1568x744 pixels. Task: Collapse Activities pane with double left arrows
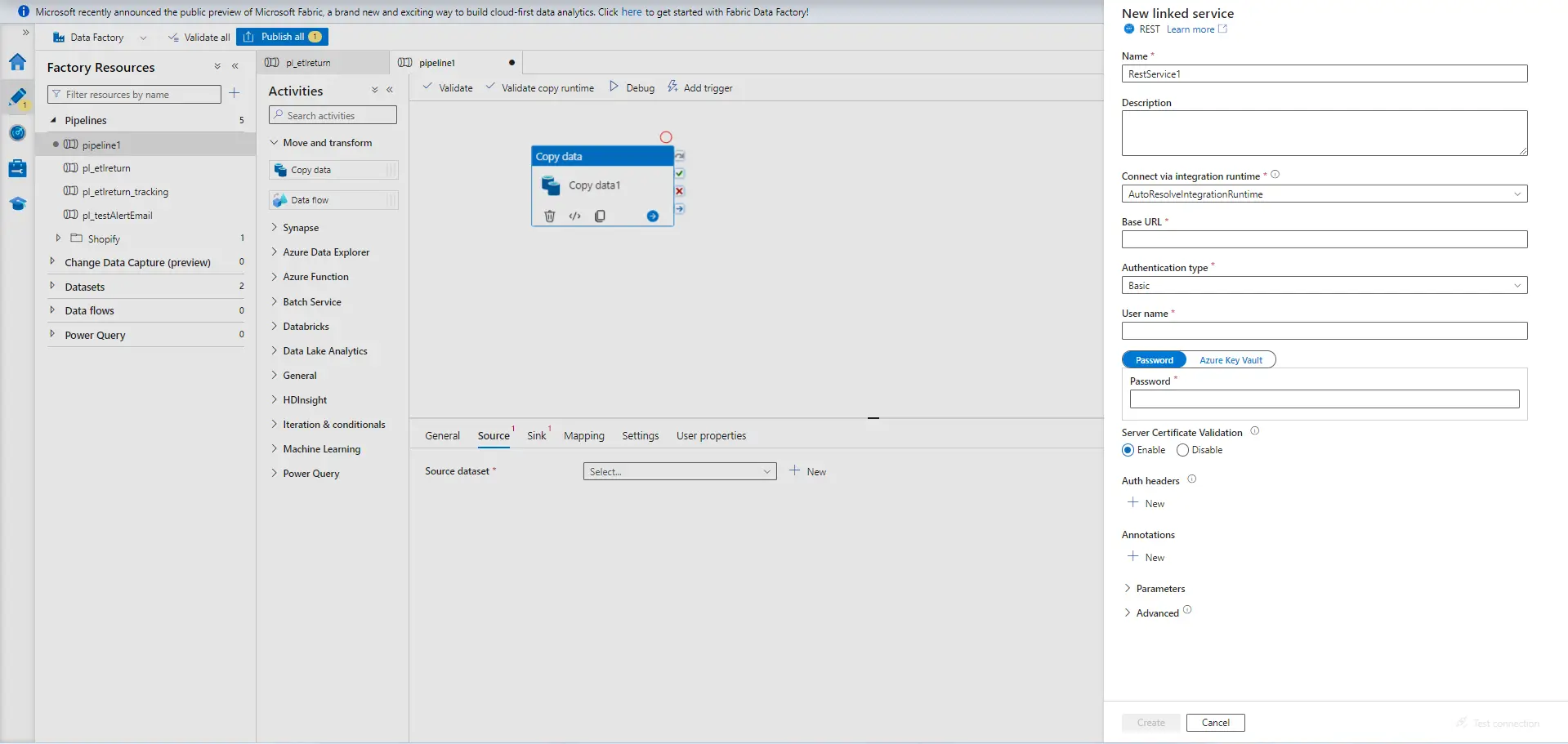(x=390, y=90)
